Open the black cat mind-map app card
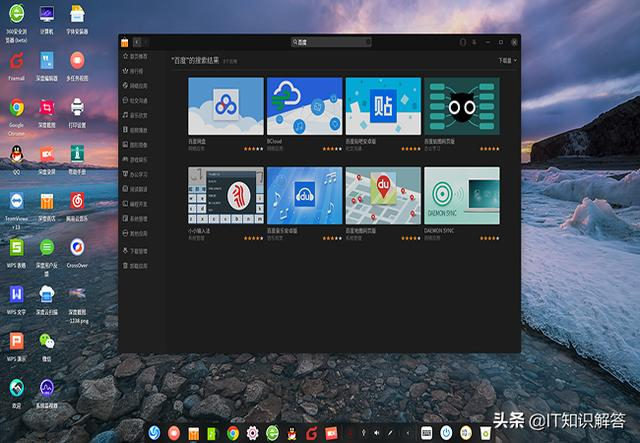Image resolution: width=640 pixels, height=443 pixels. point(462,106)
